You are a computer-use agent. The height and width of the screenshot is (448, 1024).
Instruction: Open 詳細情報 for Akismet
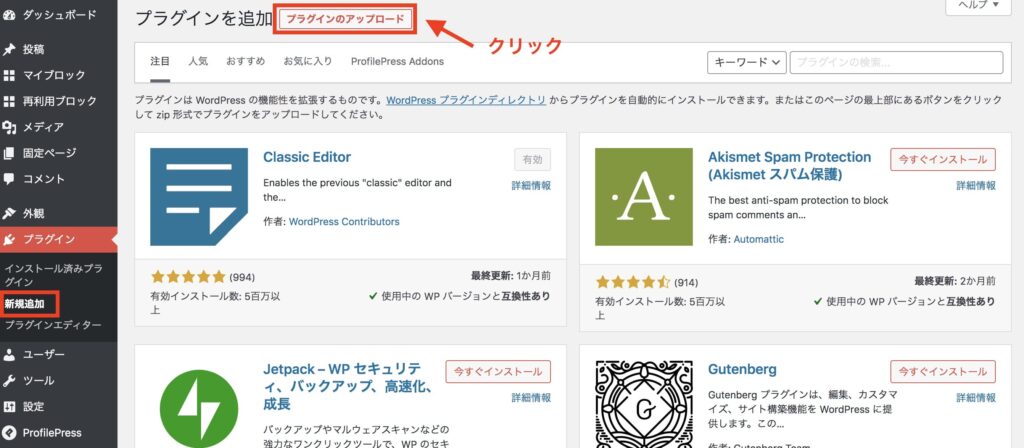point(976,185)
